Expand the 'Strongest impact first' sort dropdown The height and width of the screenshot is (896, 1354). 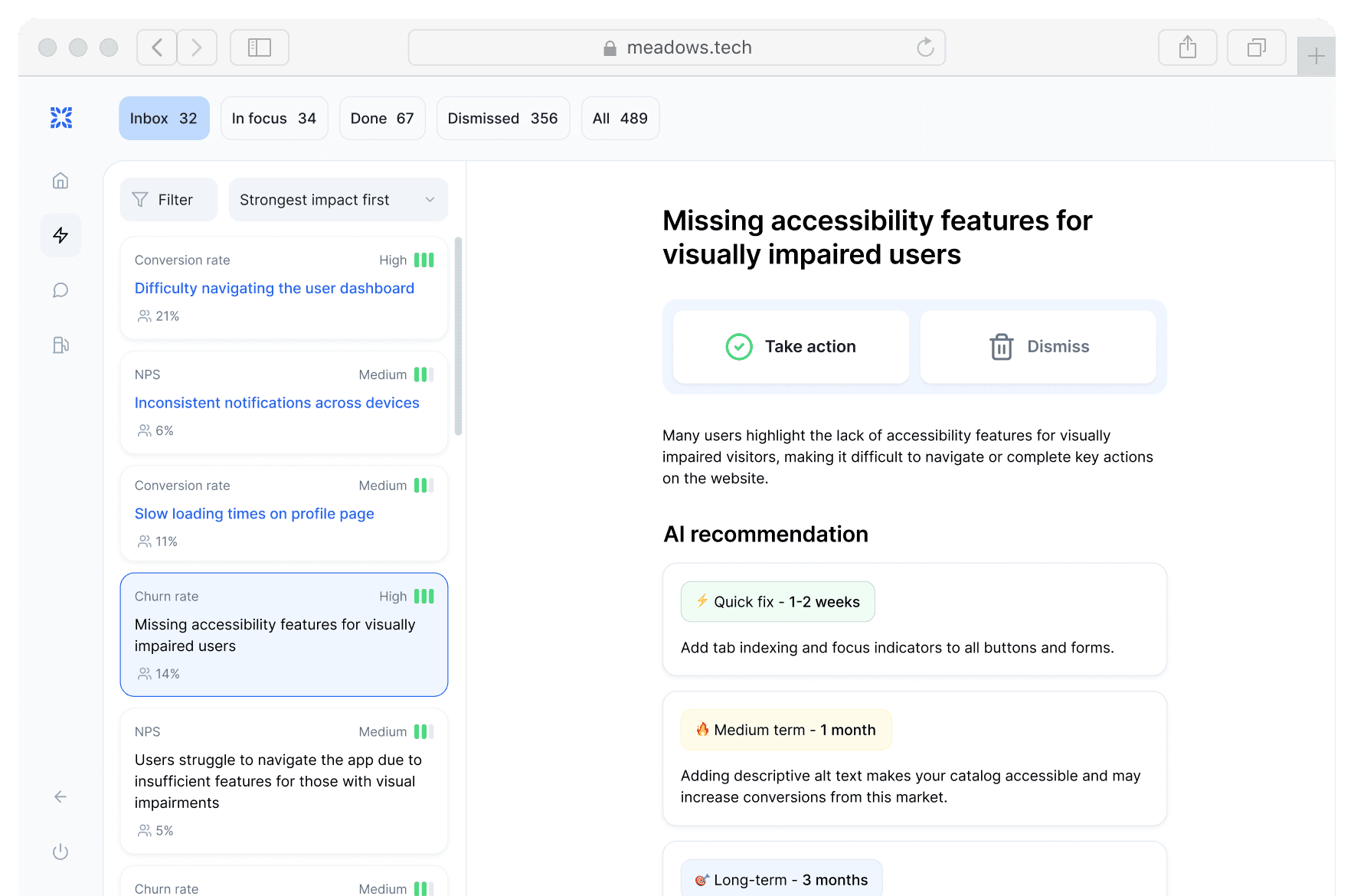click(x=338, y=200)
